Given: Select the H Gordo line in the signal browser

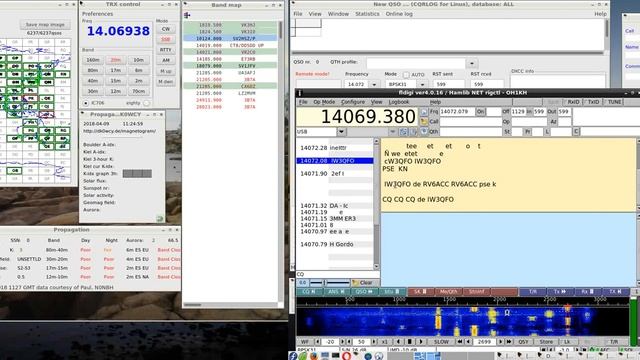Looking at the screenshot, I should click(335, 244).
